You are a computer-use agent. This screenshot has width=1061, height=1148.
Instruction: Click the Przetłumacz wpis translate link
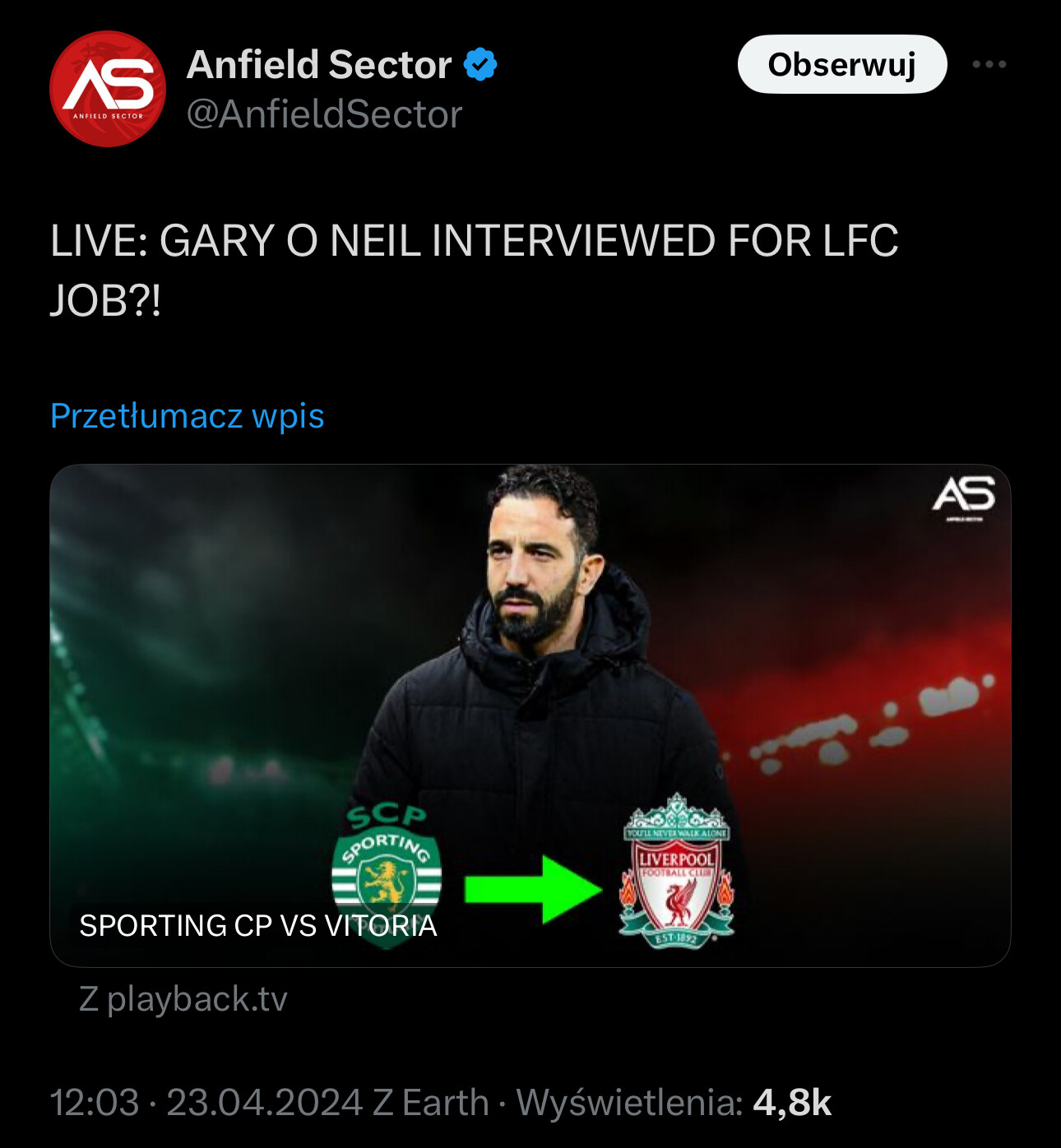click(x=188, y=416)
